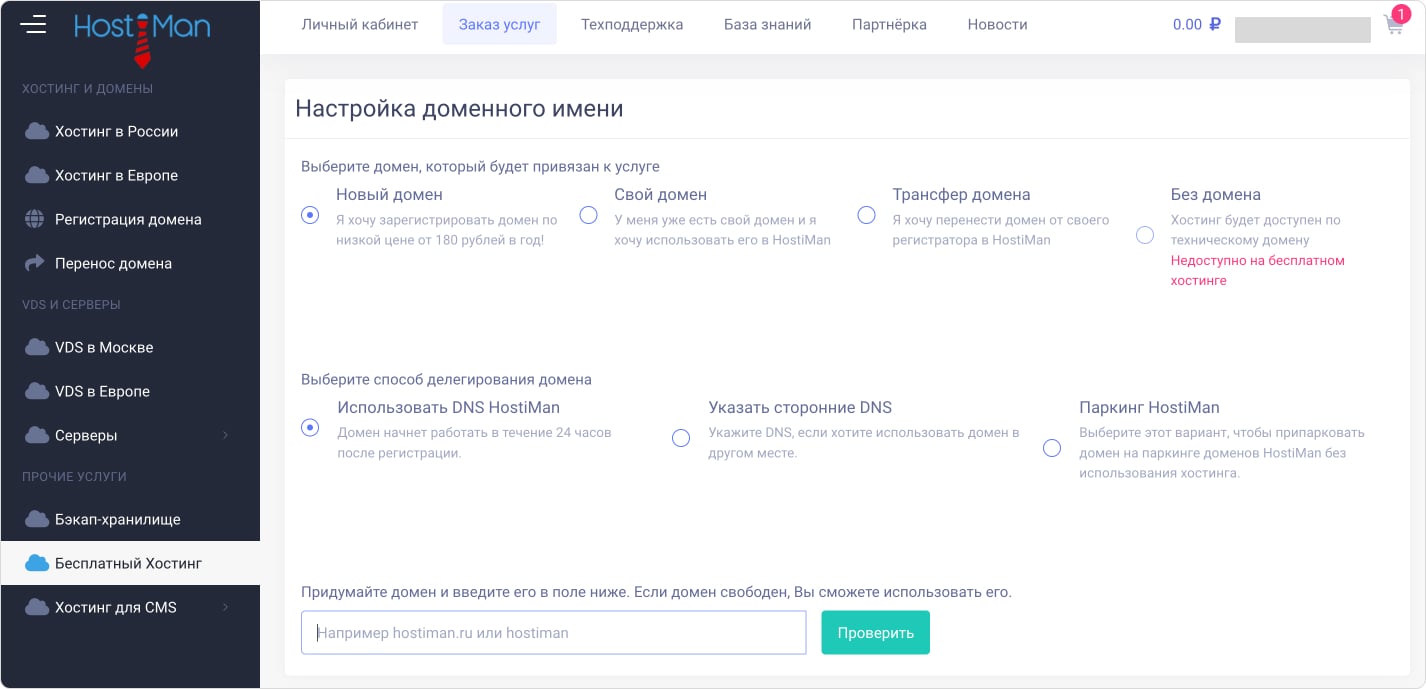Click the icon beside Бэкап-хранилище

coord(37,519)
